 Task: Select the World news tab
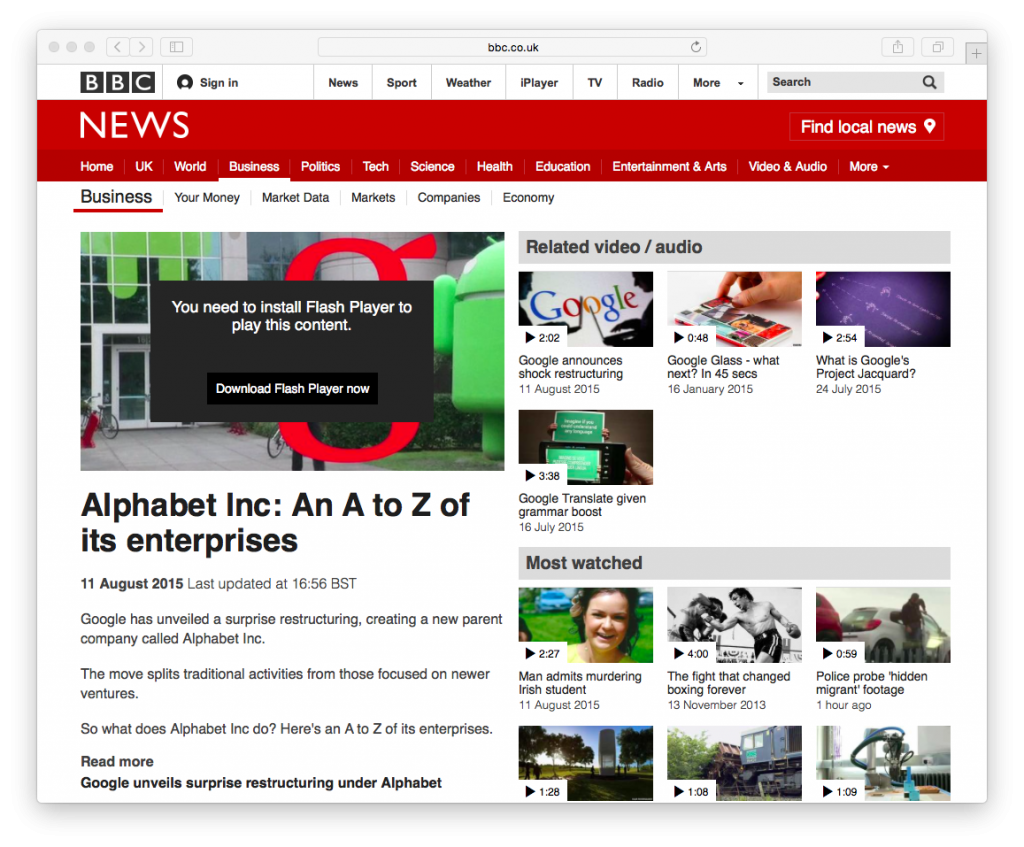coord(190,167)
